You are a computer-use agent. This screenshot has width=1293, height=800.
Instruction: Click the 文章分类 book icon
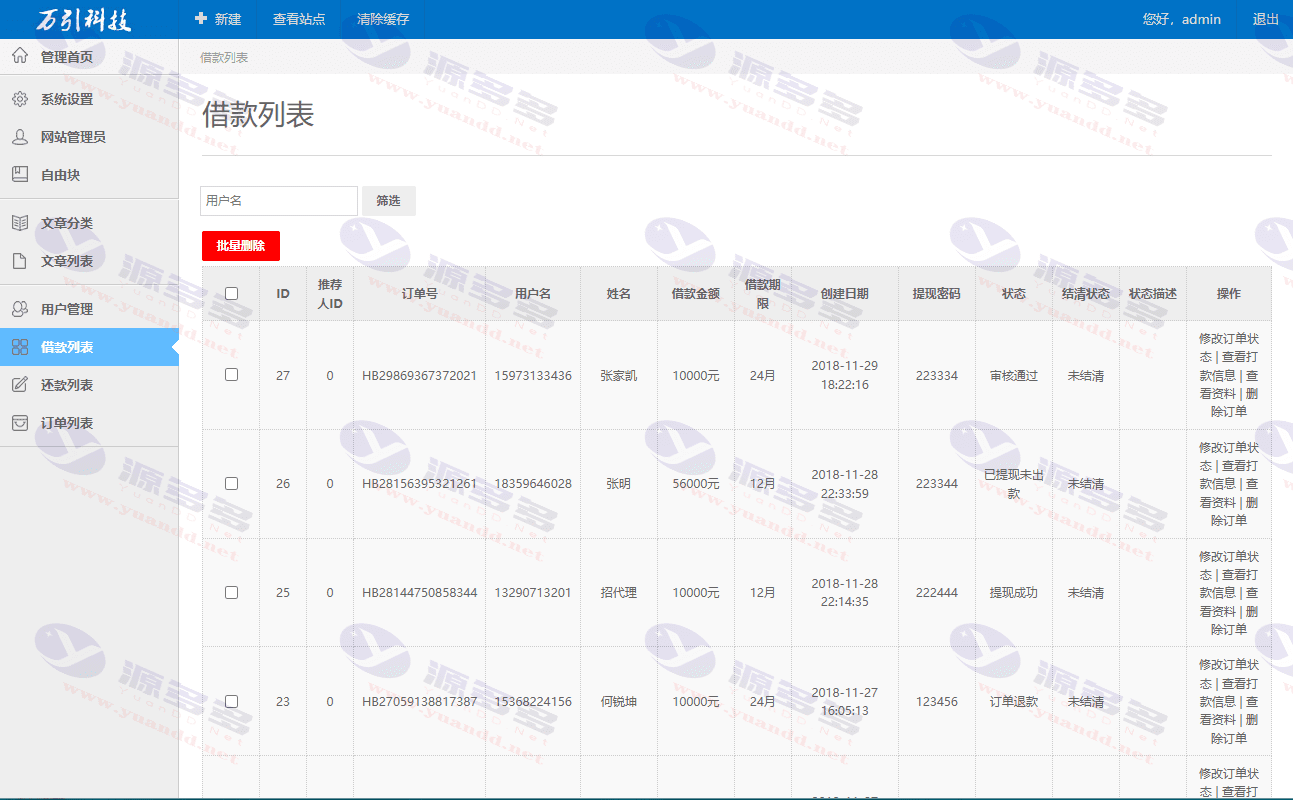[x=19, y=223]
